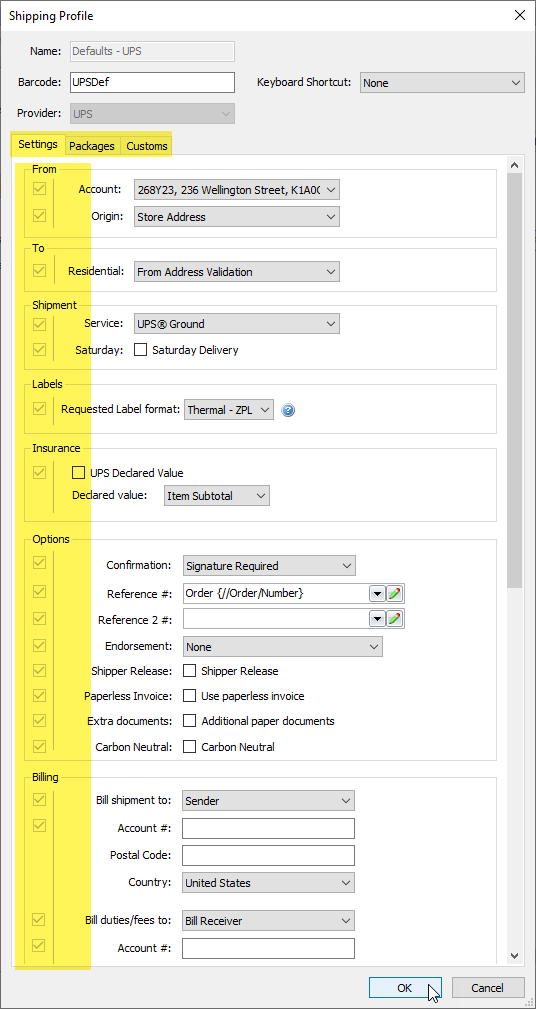This screenshot has width=536, height=1009.
Task: Open the Endorsement dropdown
Action: [x=282, y=647]
